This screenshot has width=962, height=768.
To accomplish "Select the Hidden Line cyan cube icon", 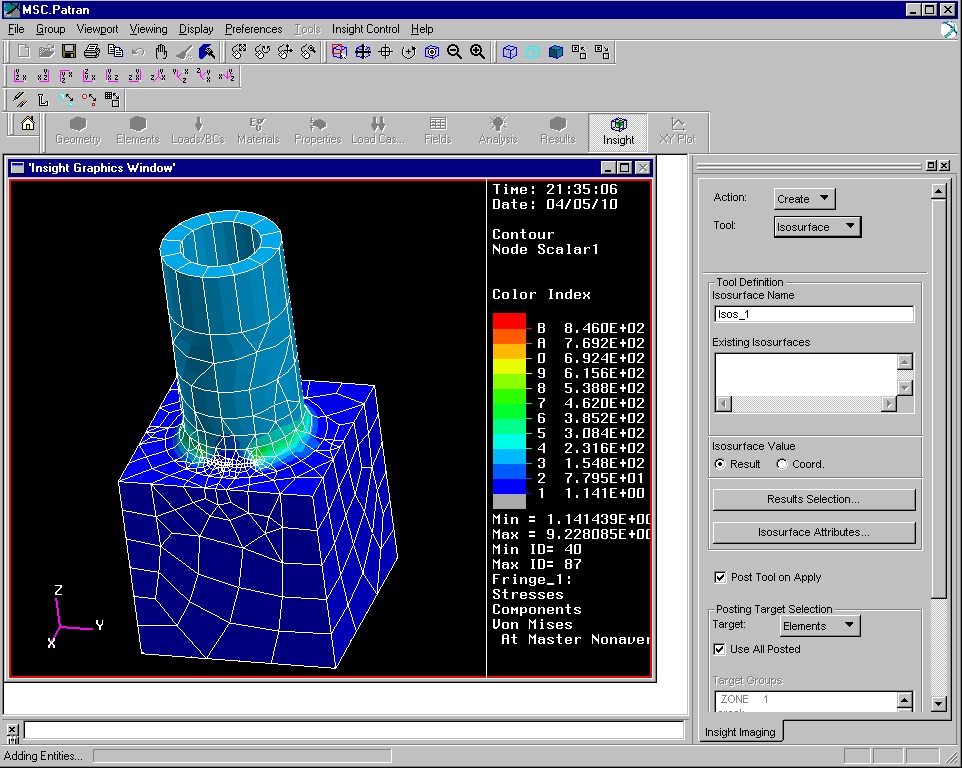I will pos(533,52).
